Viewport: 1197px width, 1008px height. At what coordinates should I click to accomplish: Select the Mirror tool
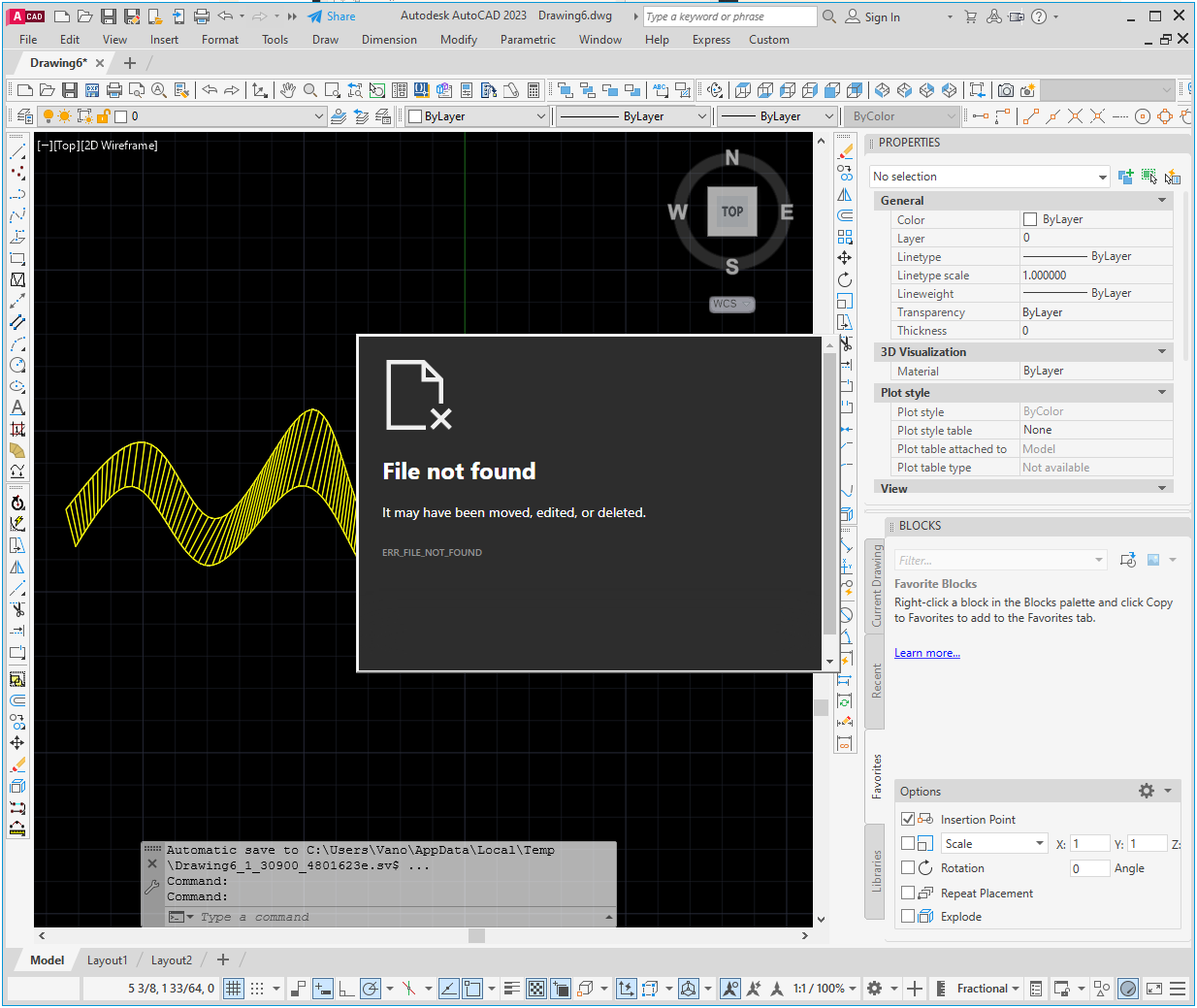coord(16,568)
